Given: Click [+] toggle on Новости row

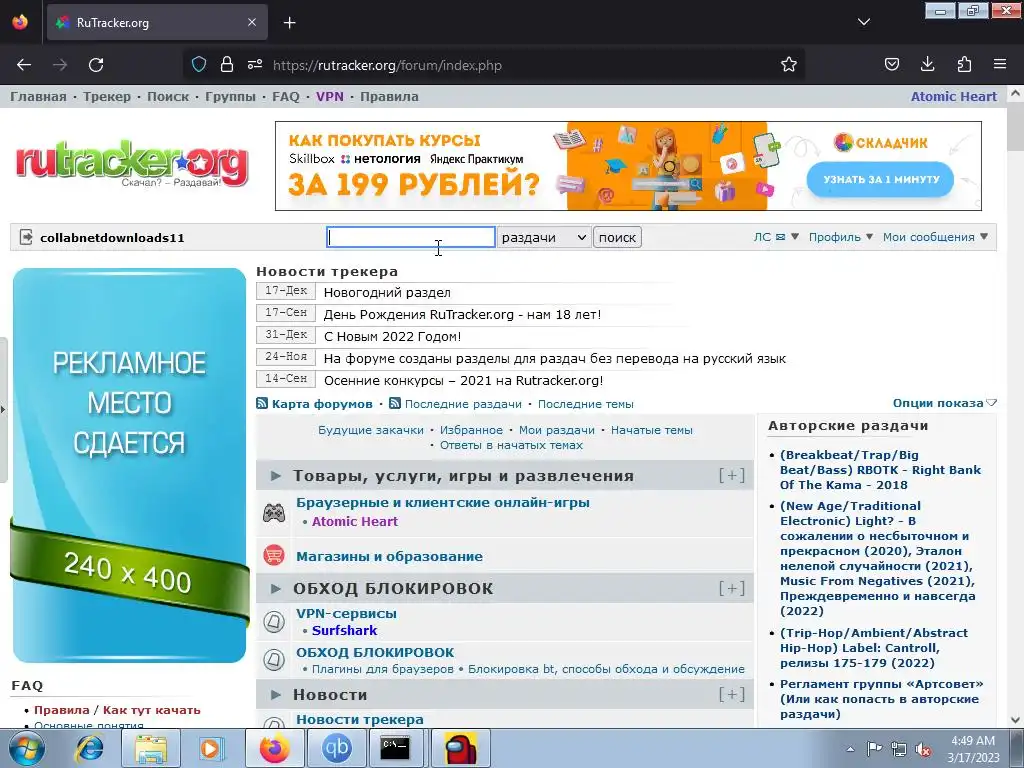Looking at the screenshot, I should point(731,694).
